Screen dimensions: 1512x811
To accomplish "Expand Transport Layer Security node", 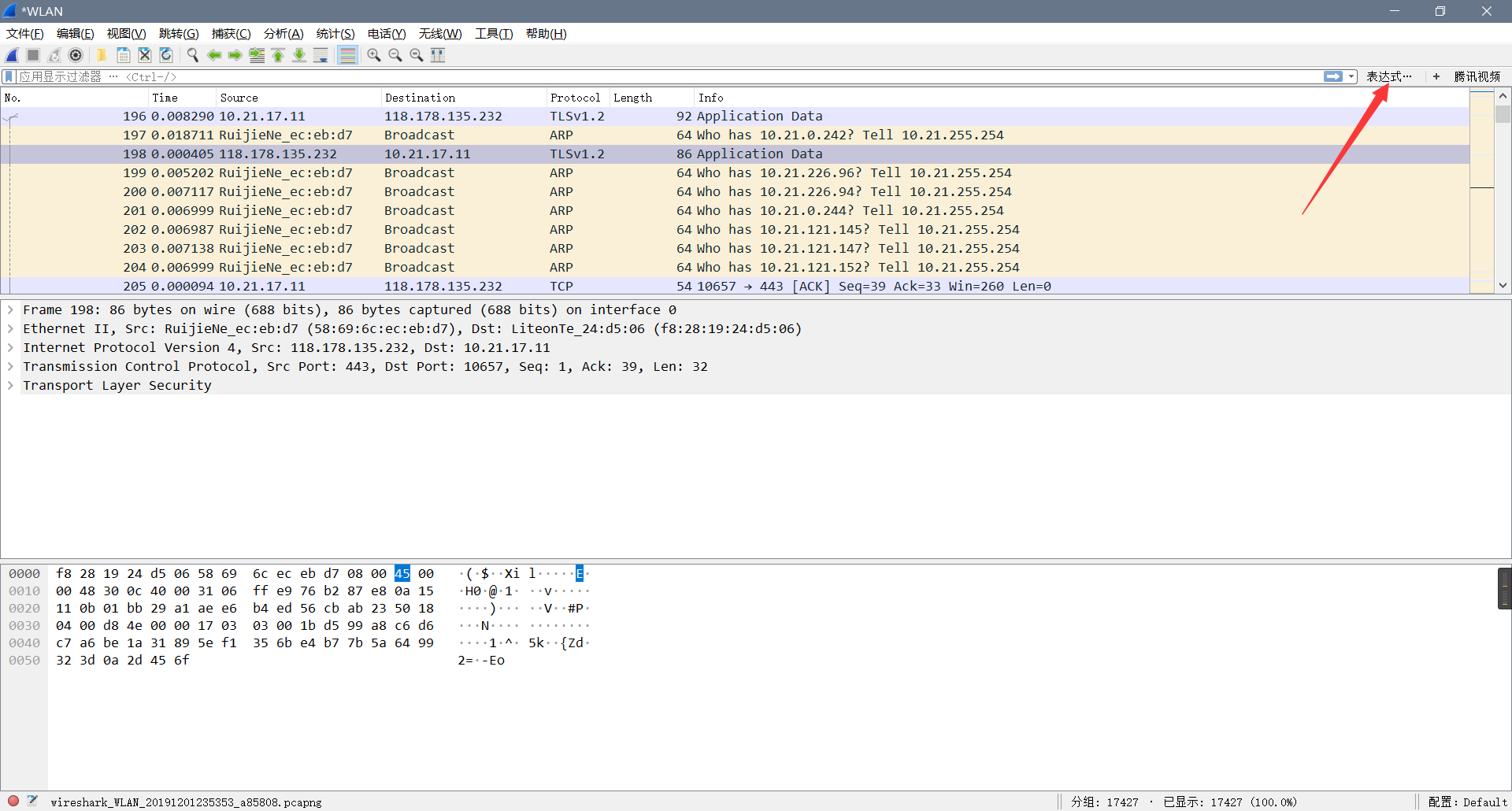I will pos(11,385).
